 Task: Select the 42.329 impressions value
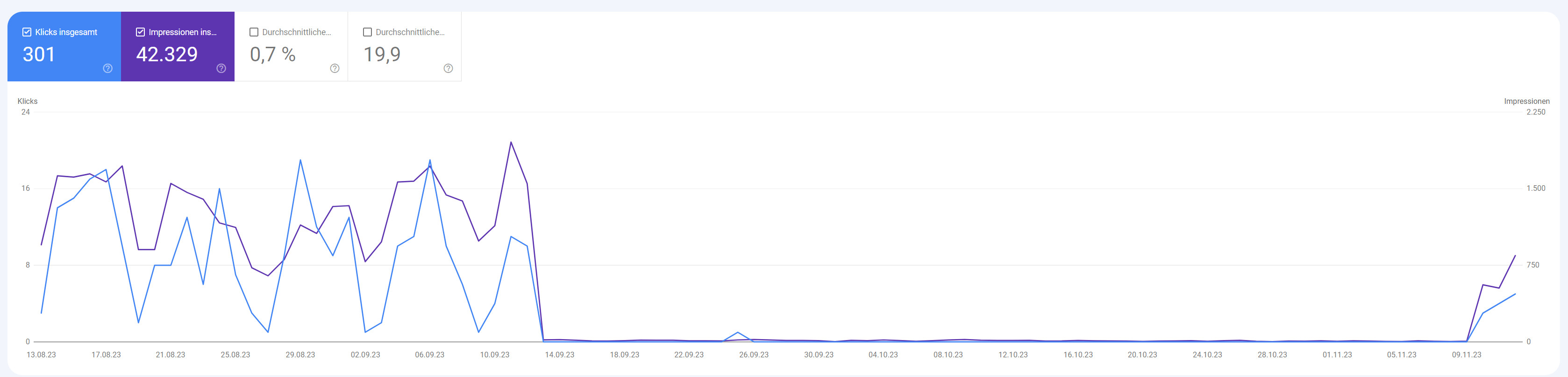tap(167, 55)
